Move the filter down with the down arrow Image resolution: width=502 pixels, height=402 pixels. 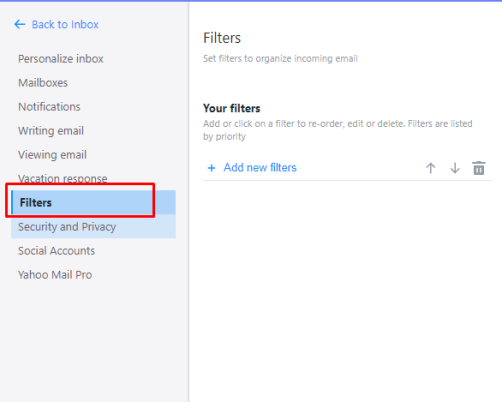point(455,168)
